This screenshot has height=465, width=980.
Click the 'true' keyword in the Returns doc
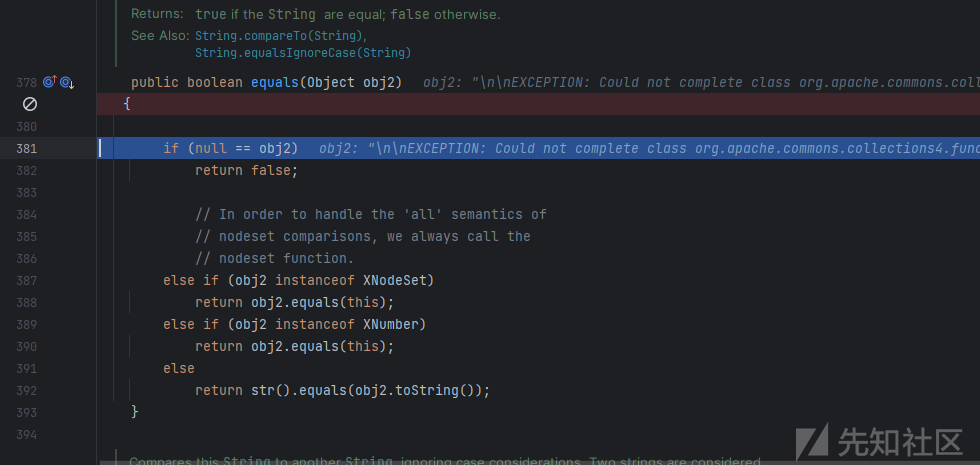click(211, 14)
